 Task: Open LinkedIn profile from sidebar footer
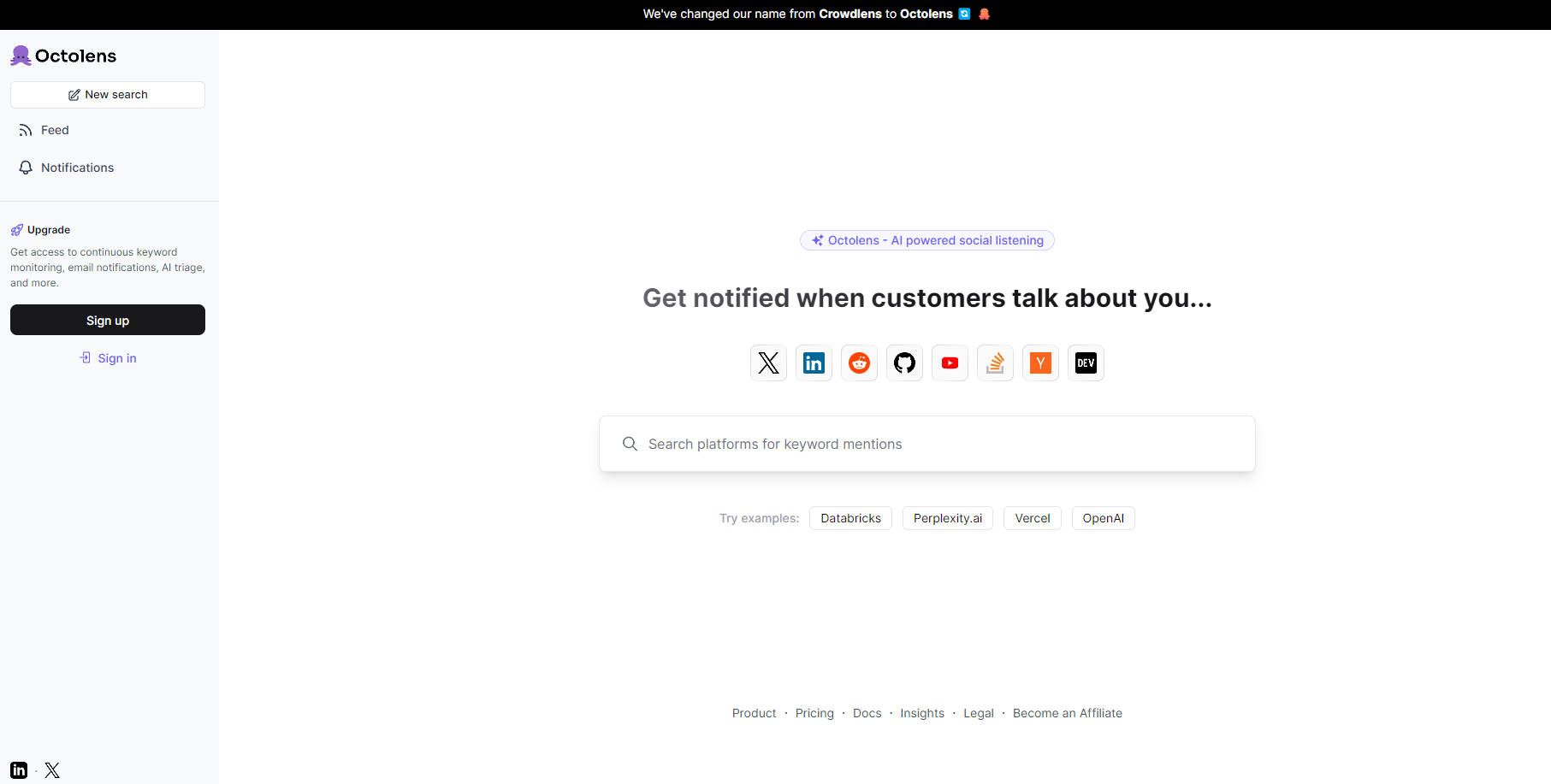point(19,770)
